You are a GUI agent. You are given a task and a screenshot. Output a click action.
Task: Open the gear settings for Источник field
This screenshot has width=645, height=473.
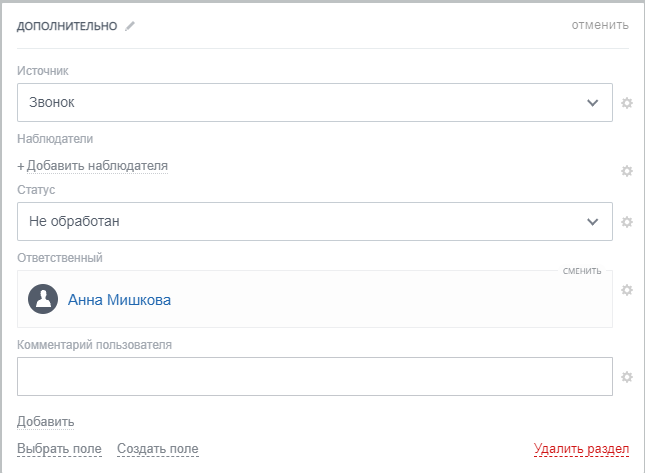(627, 103)
